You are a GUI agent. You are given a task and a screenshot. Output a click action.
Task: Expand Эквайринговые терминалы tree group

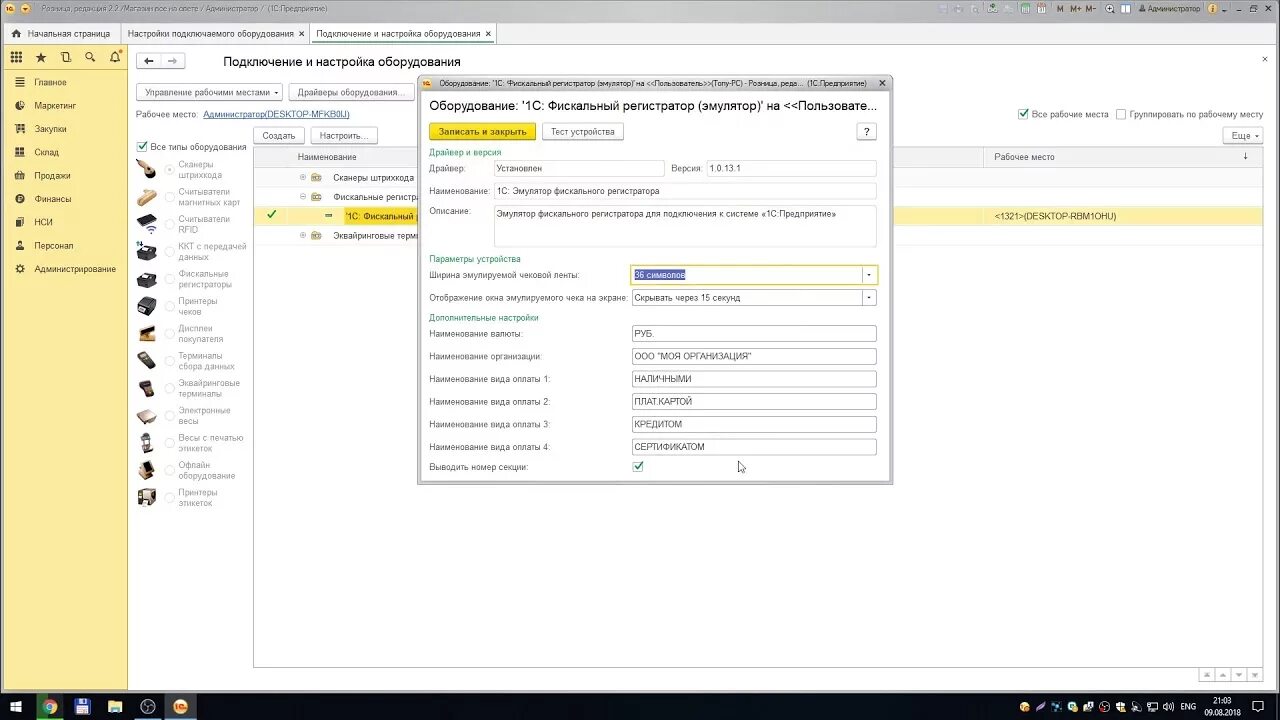click(303, 236)
